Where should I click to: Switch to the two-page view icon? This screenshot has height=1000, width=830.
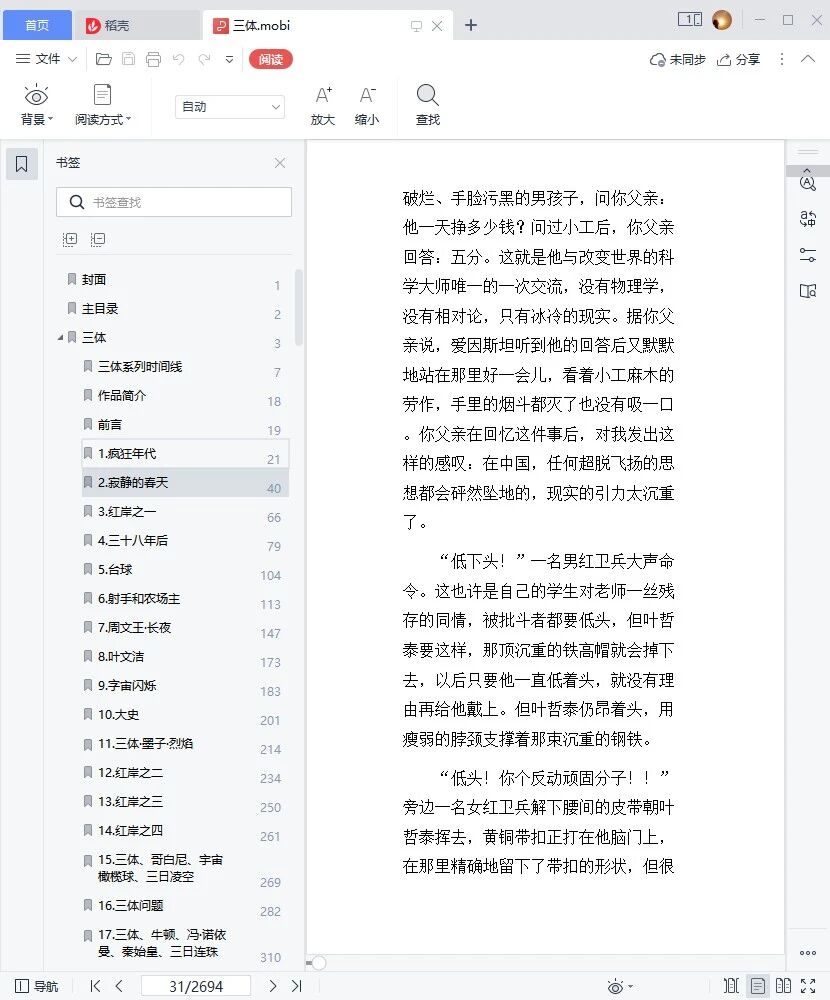click(x=783, y=986)
